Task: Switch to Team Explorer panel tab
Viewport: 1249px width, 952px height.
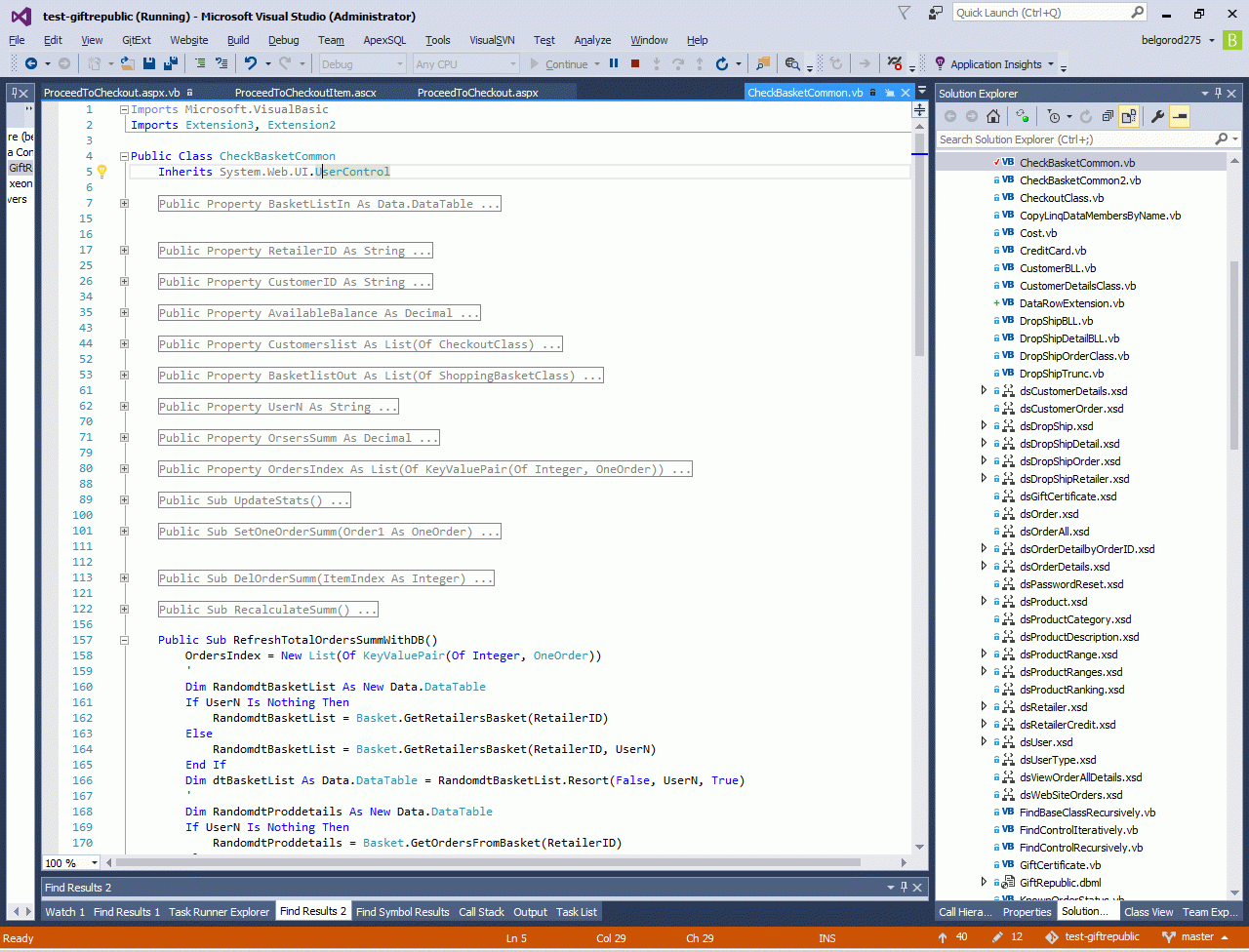Action: 1209,912
